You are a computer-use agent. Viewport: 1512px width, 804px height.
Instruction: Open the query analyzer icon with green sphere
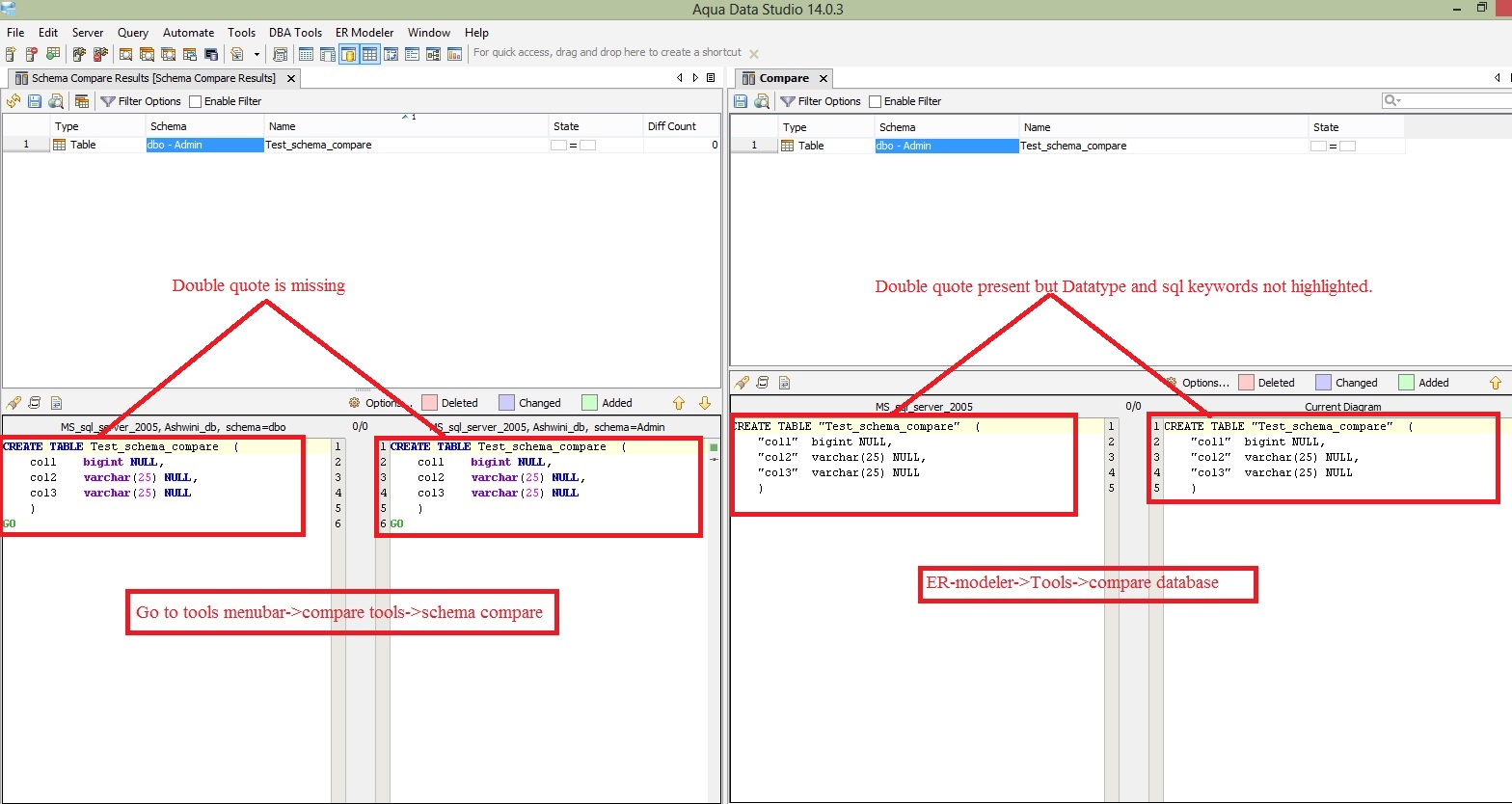(x=53, y=54)
